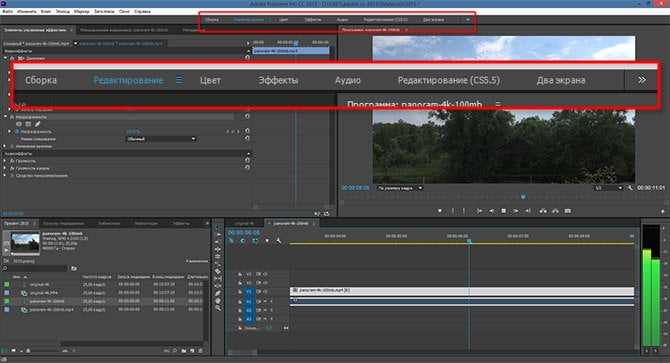Image resolution: width=670 pixels, height=363 pixels.
Task: Hide track V2 output with eye
Action: tap(265, 283)
